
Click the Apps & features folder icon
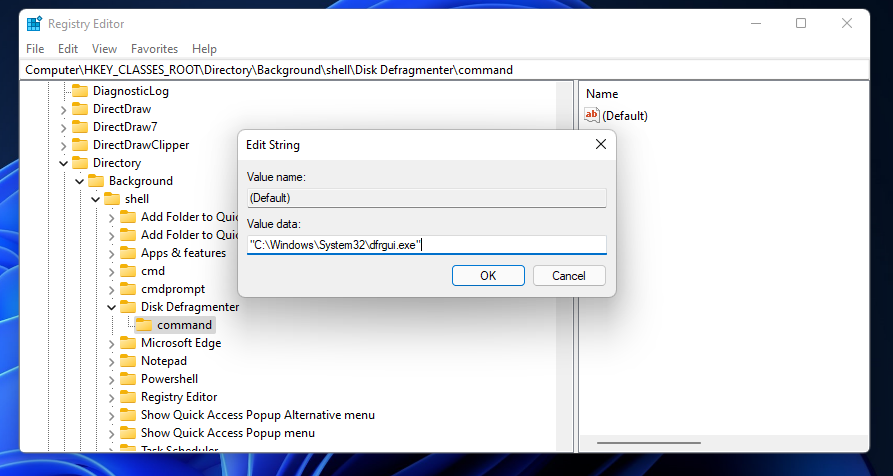coord(128,253)
